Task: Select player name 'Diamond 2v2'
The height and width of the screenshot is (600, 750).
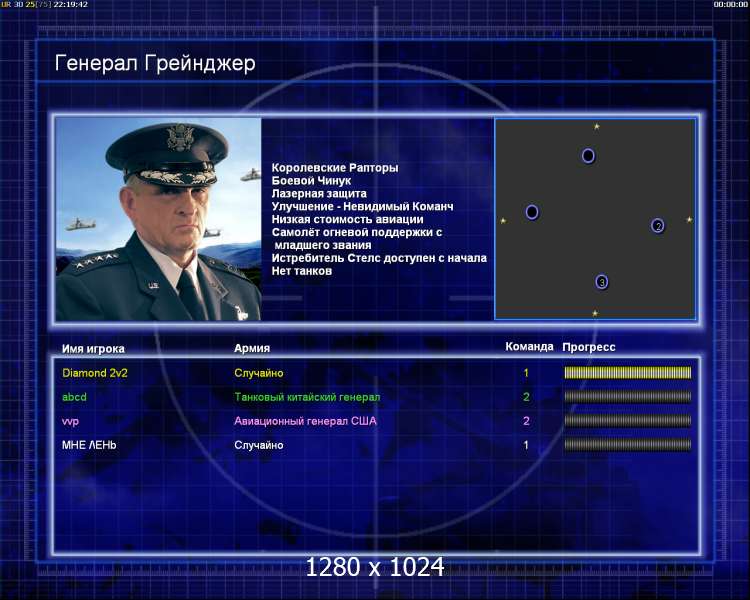Action: click(95, 373)
